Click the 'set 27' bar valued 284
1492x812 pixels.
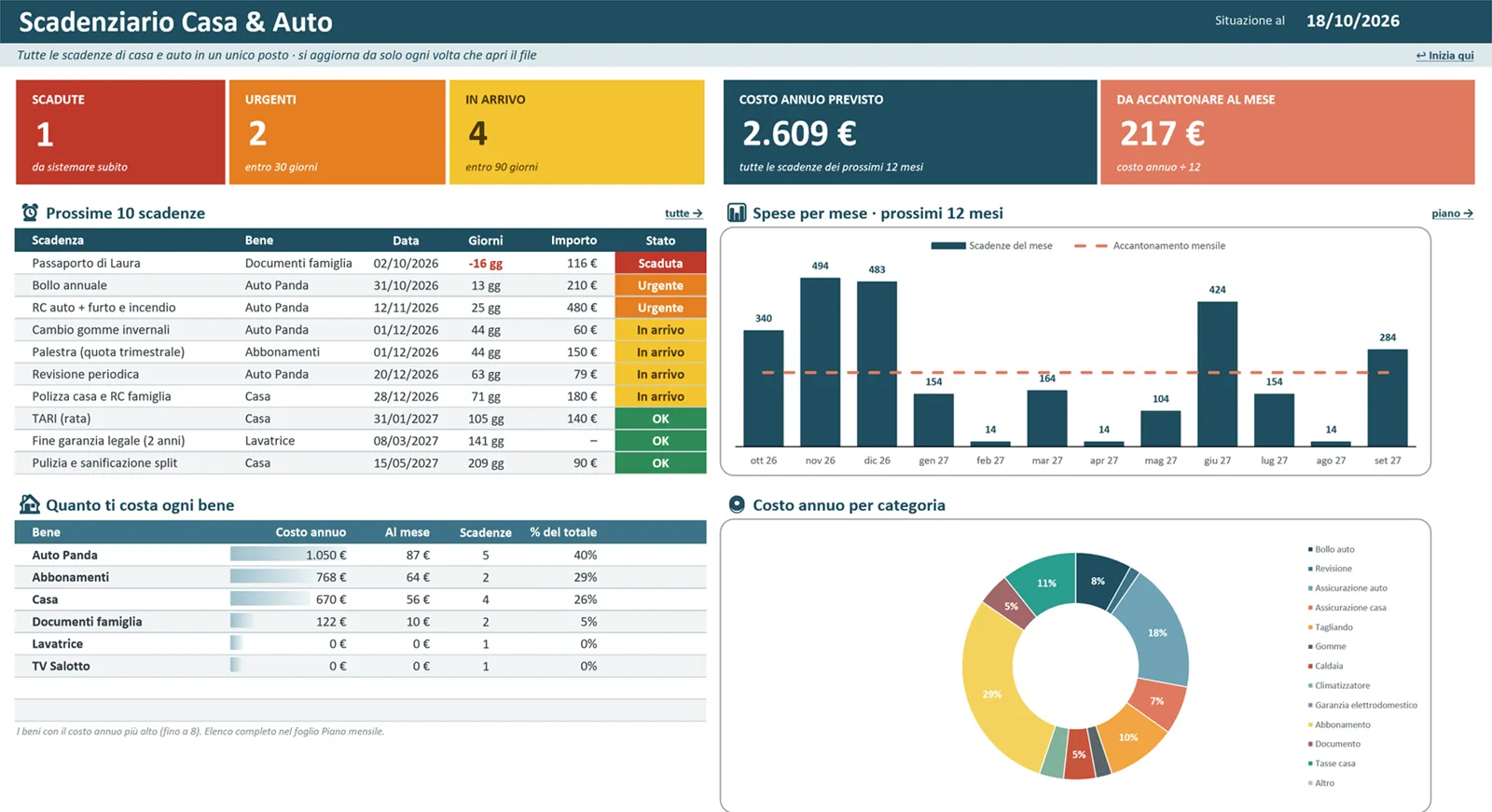pyautogui.click(x=1388, y=397)
